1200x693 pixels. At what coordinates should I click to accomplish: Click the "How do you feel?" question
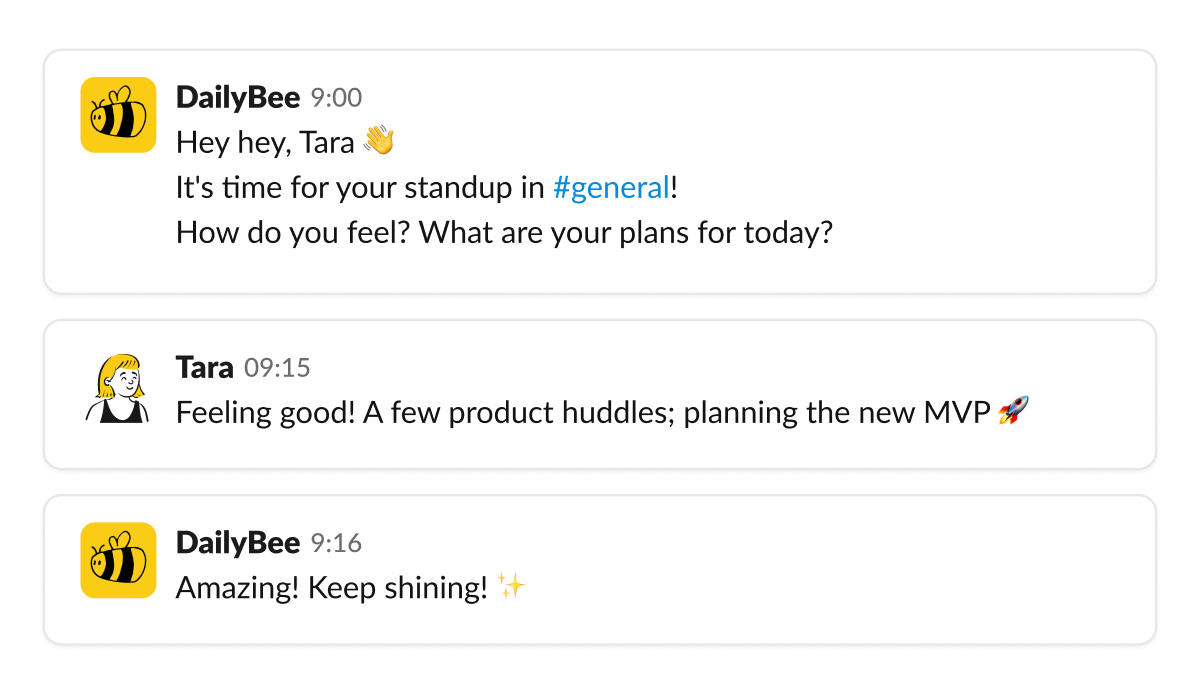293,233
